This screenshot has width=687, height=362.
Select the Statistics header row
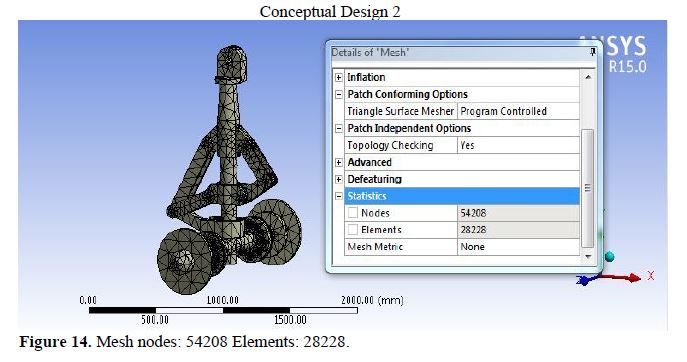coord(462,196)
